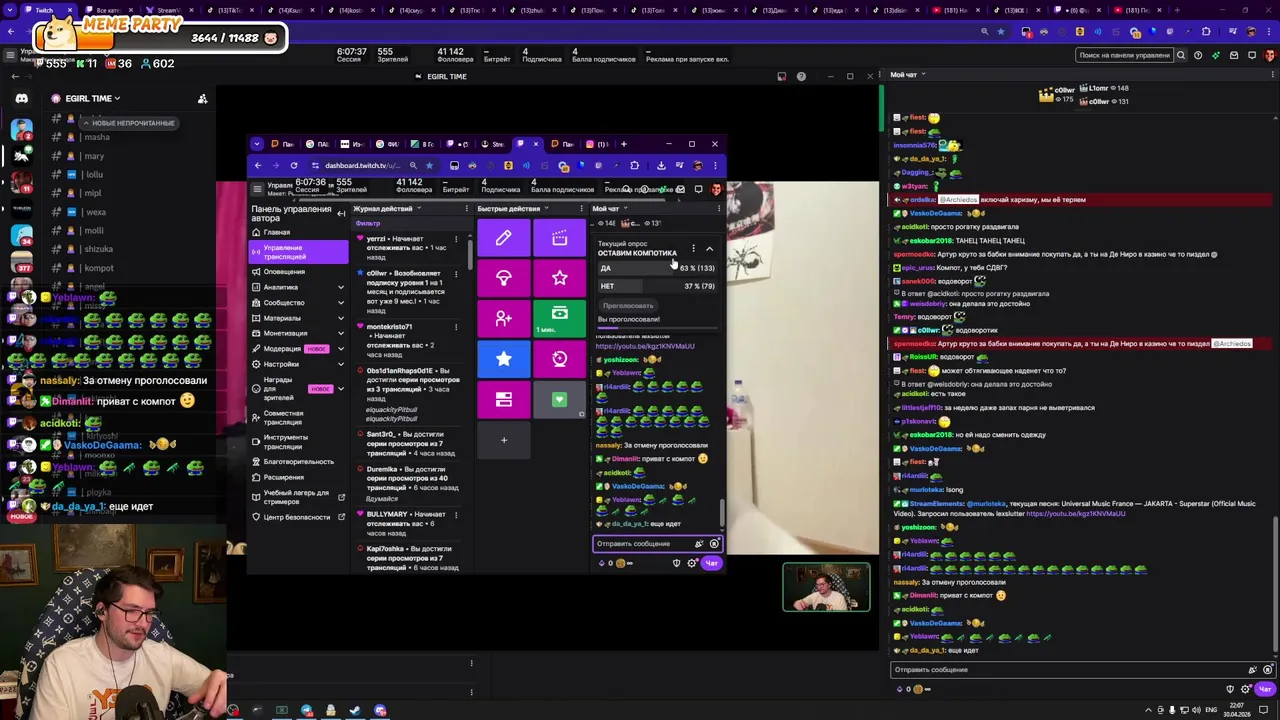Collapse the current poll with chevron
The image size is (1280, 720).
(x=710, y=248)
